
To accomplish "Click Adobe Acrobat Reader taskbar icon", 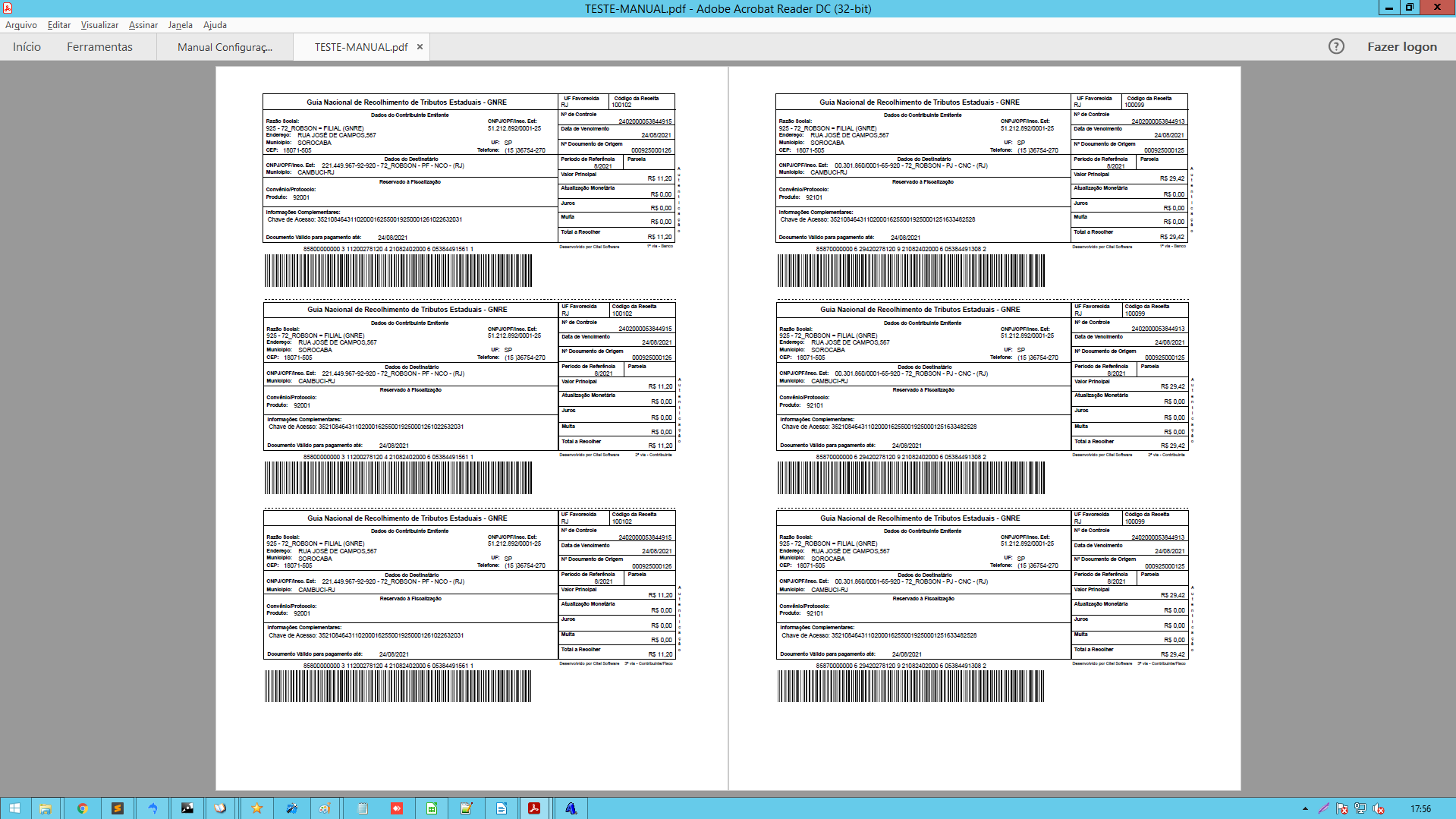I will (534, 808).
